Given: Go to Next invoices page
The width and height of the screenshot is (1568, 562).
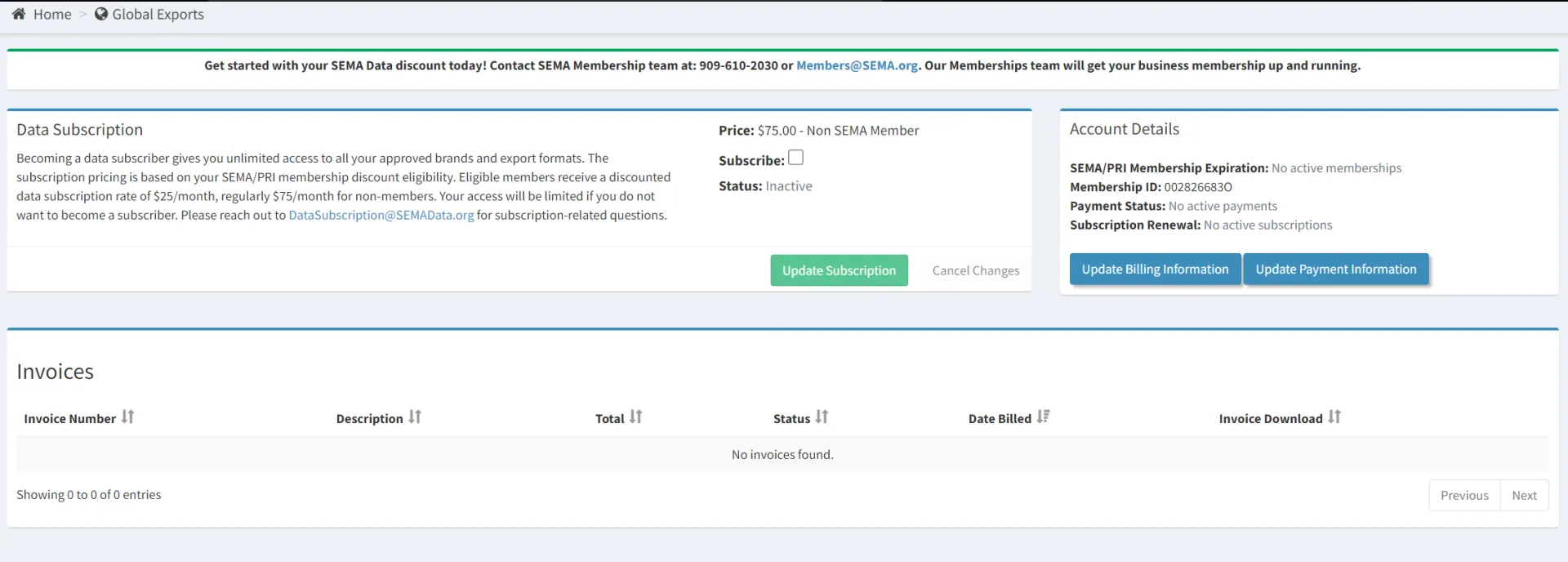Looking at the screenshot, I should (x=1524, y=495).
